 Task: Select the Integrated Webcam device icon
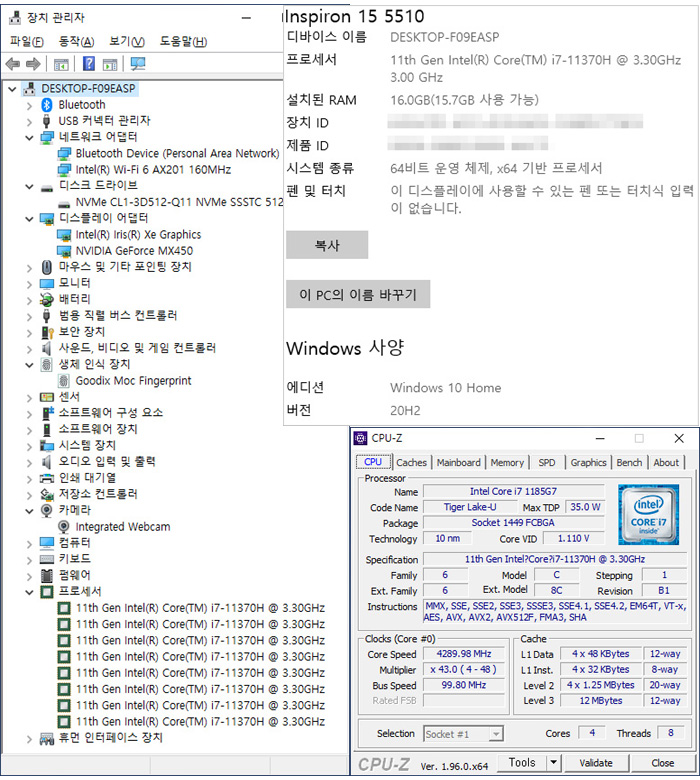(65, 527)
